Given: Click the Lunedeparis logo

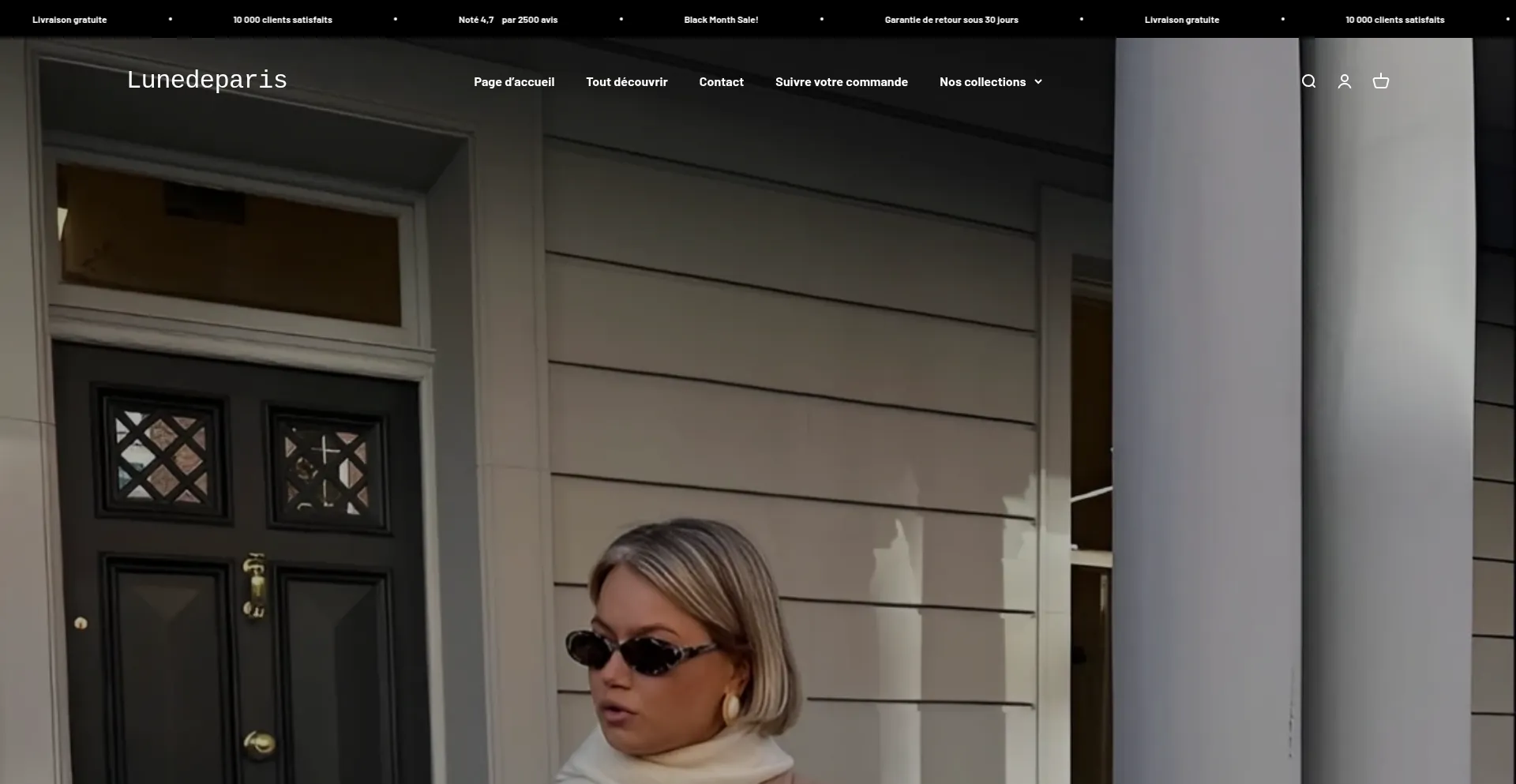Looking at the screenshot, I should point(207,81).
